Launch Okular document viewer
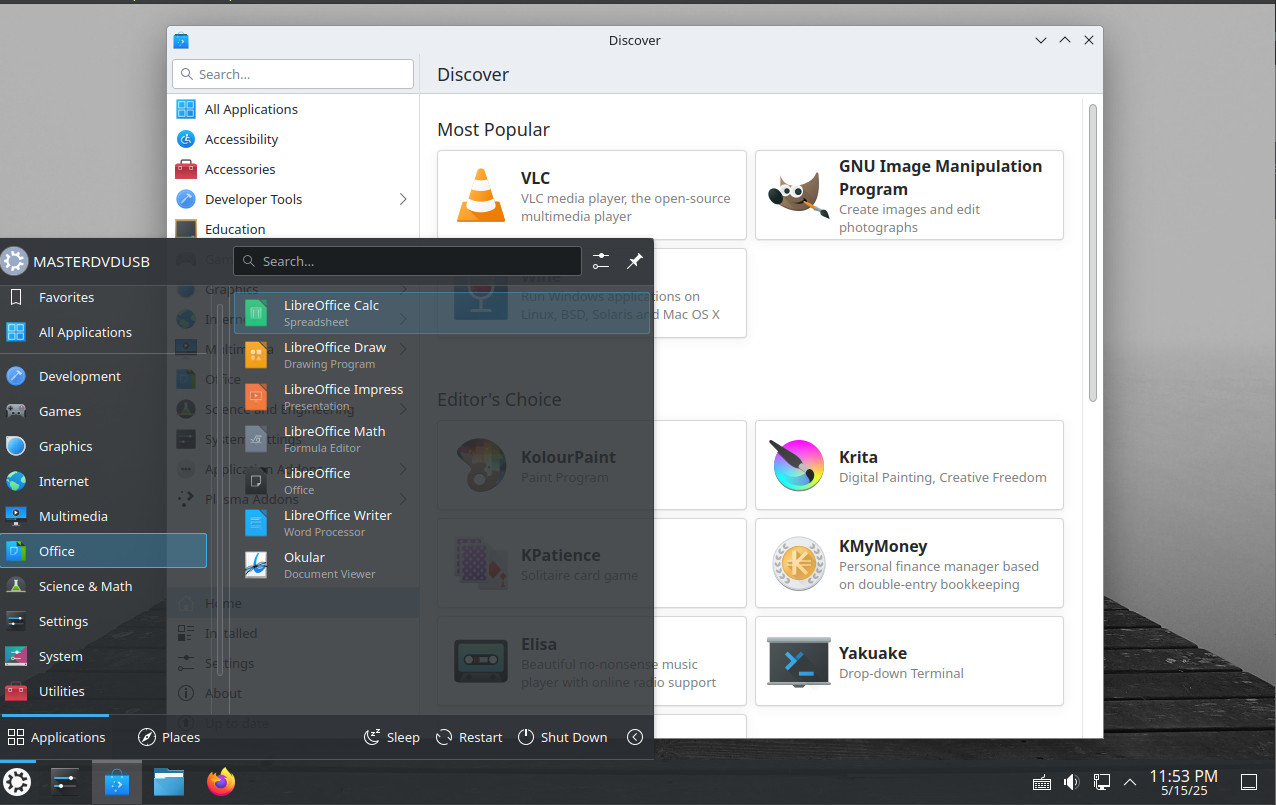 [x=441, y=565]
